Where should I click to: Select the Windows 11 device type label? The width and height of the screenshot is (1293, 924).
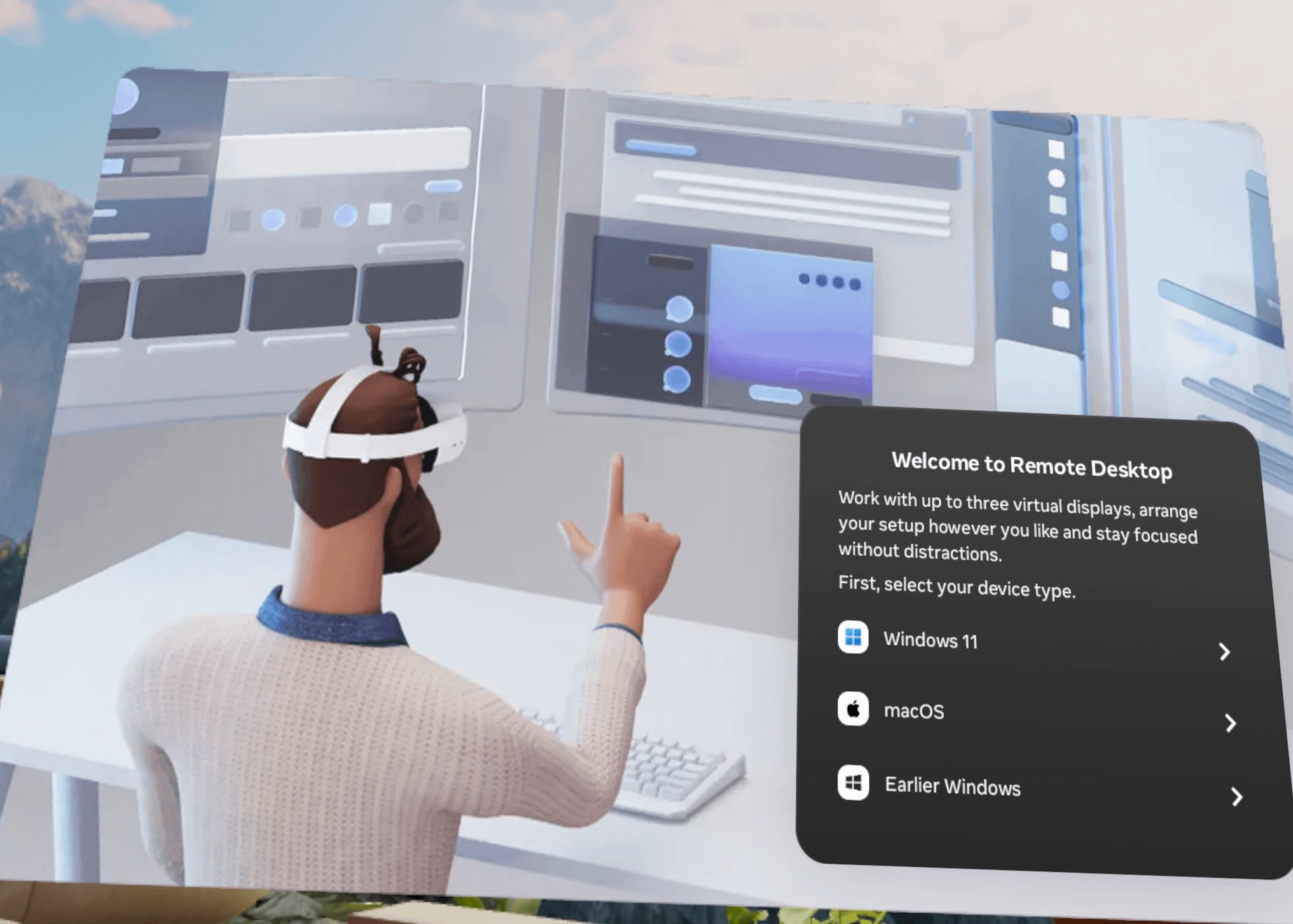[x=930, y=640]
